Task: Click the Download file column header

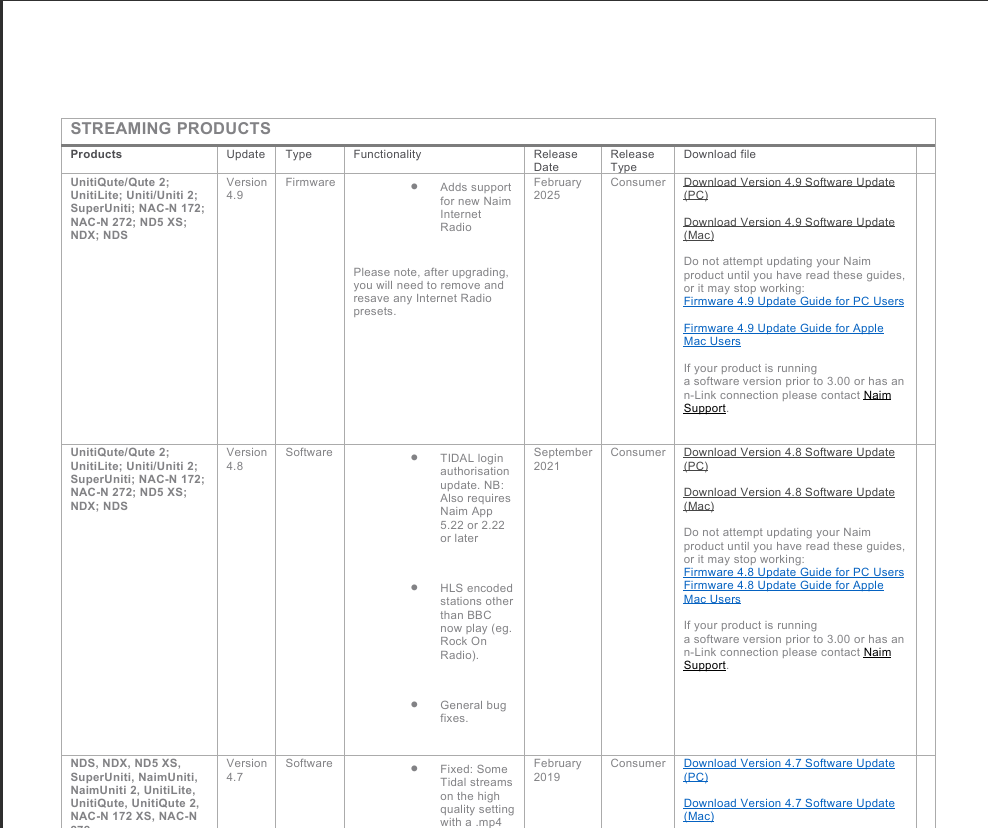Action: tap(719, 155)
